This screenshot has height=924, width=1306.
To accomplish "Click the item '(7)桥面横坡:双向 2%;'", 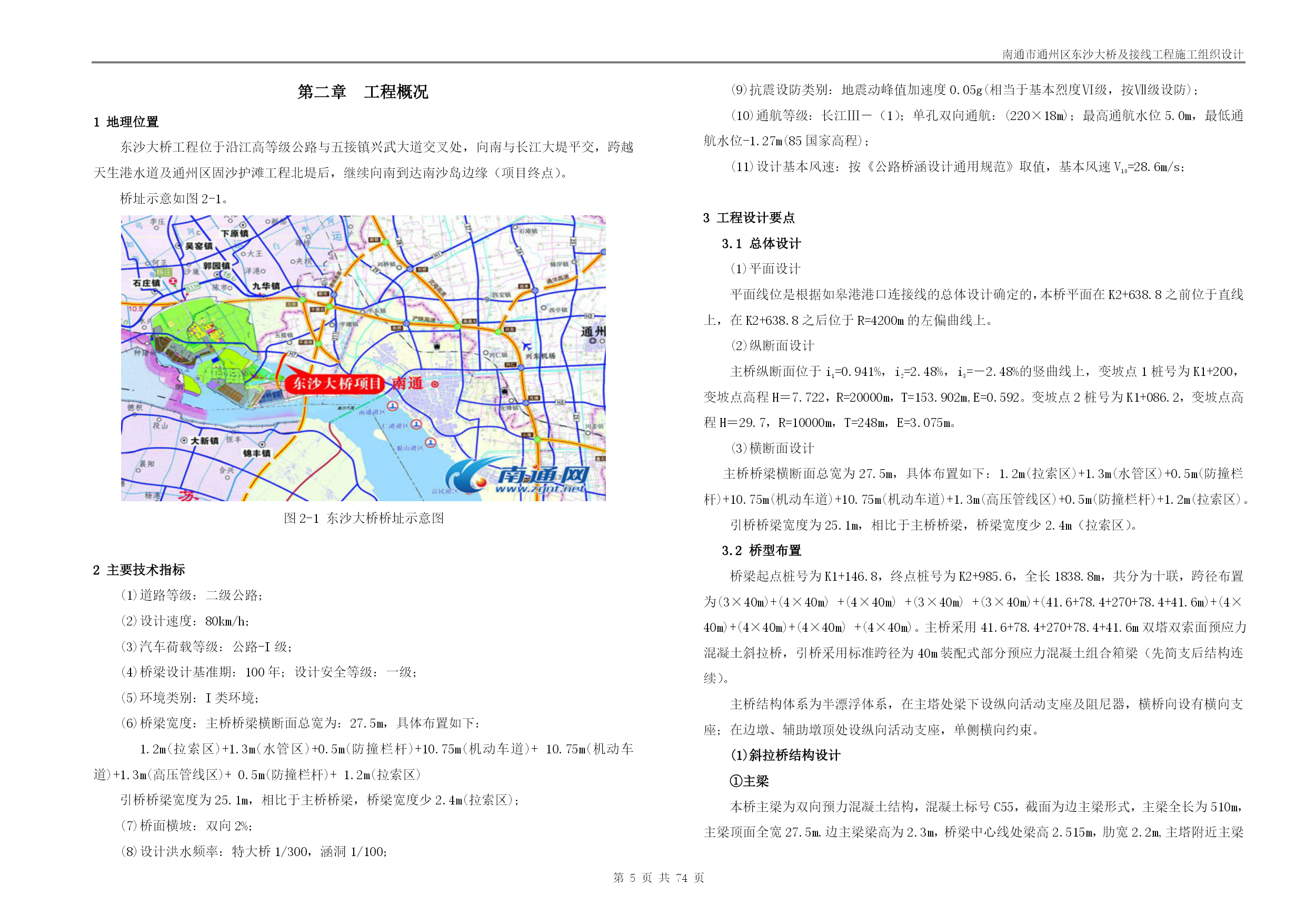I will point(186,826).
